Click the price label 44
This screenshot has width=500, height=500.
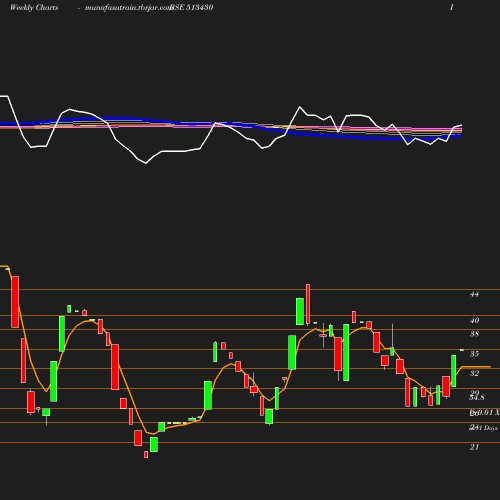pos(474,294)
